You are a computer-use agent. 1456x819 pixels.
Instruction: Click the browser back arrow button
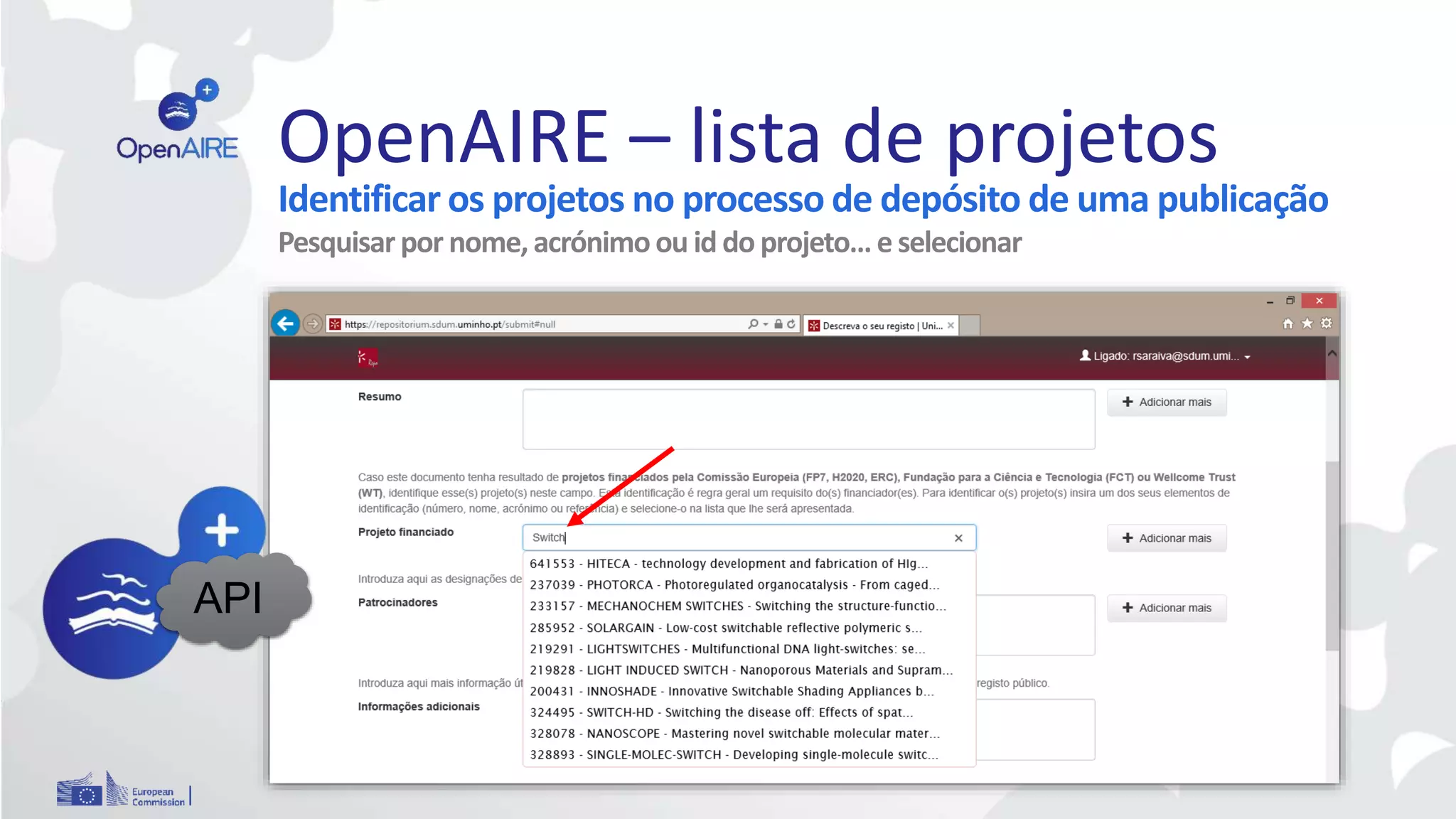coord(286,324)
